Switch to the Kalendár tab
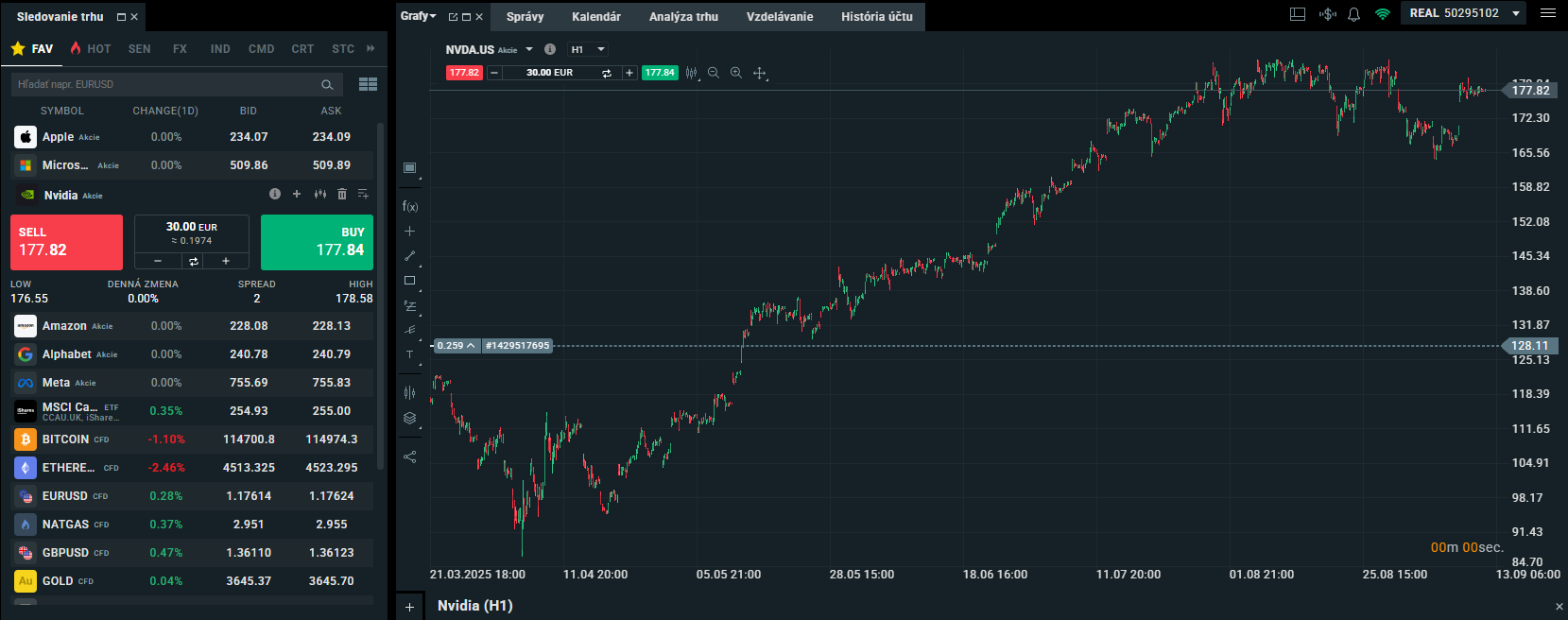 596,17
